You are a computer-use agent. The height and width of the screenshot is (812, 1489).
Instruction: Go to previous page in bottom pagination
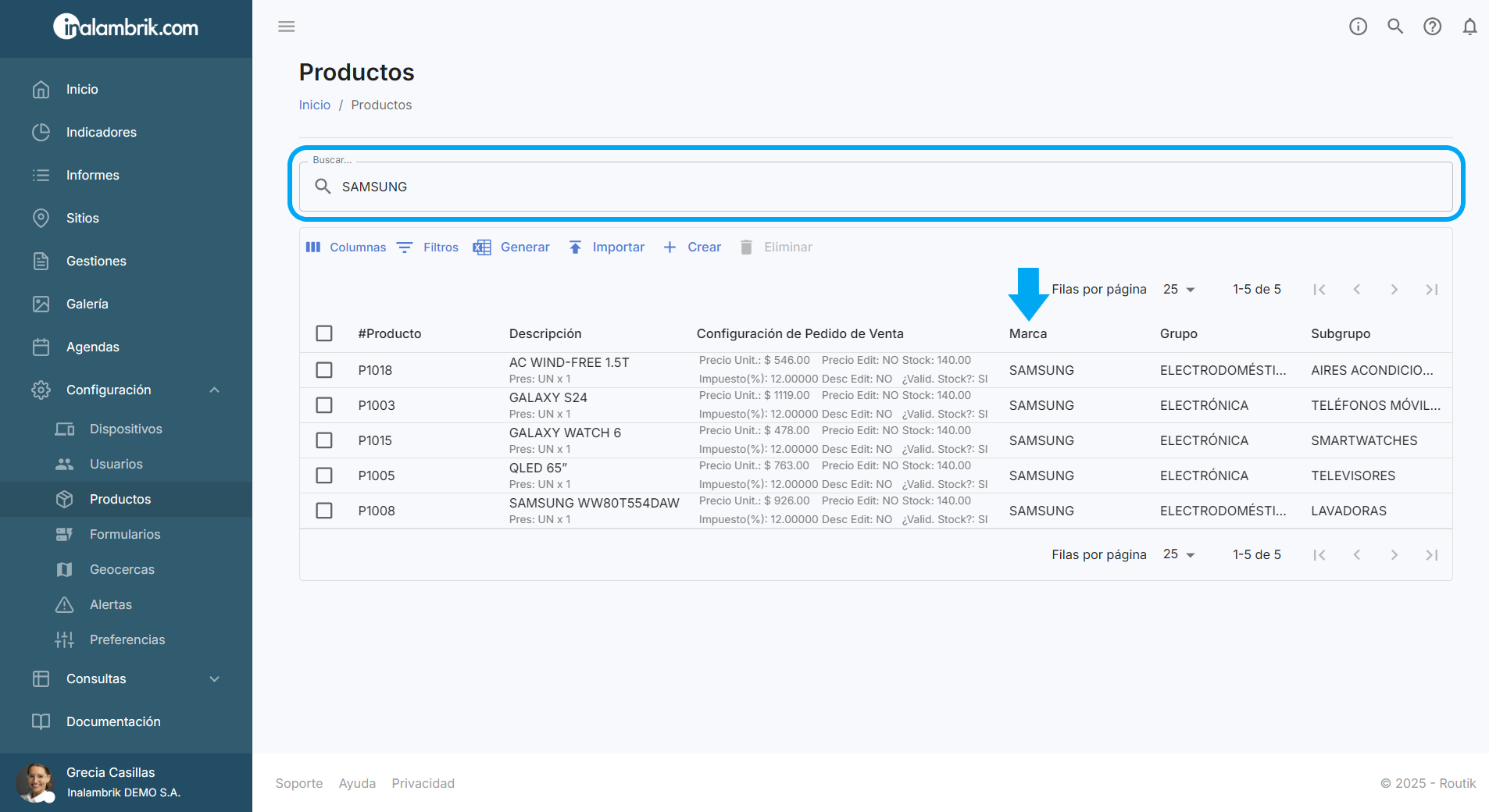(1357, 555)
